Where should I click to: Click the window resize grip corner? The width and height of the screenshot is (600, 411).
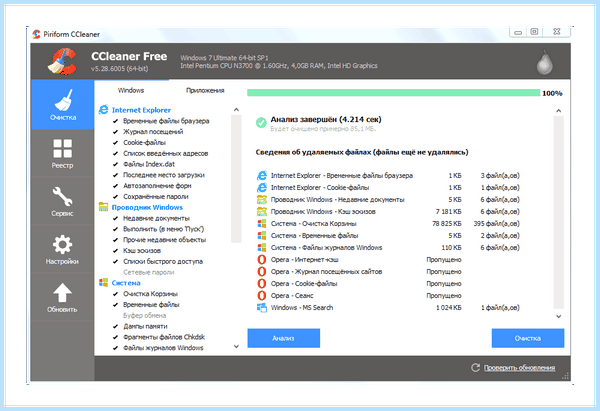(x=566, y=376)
